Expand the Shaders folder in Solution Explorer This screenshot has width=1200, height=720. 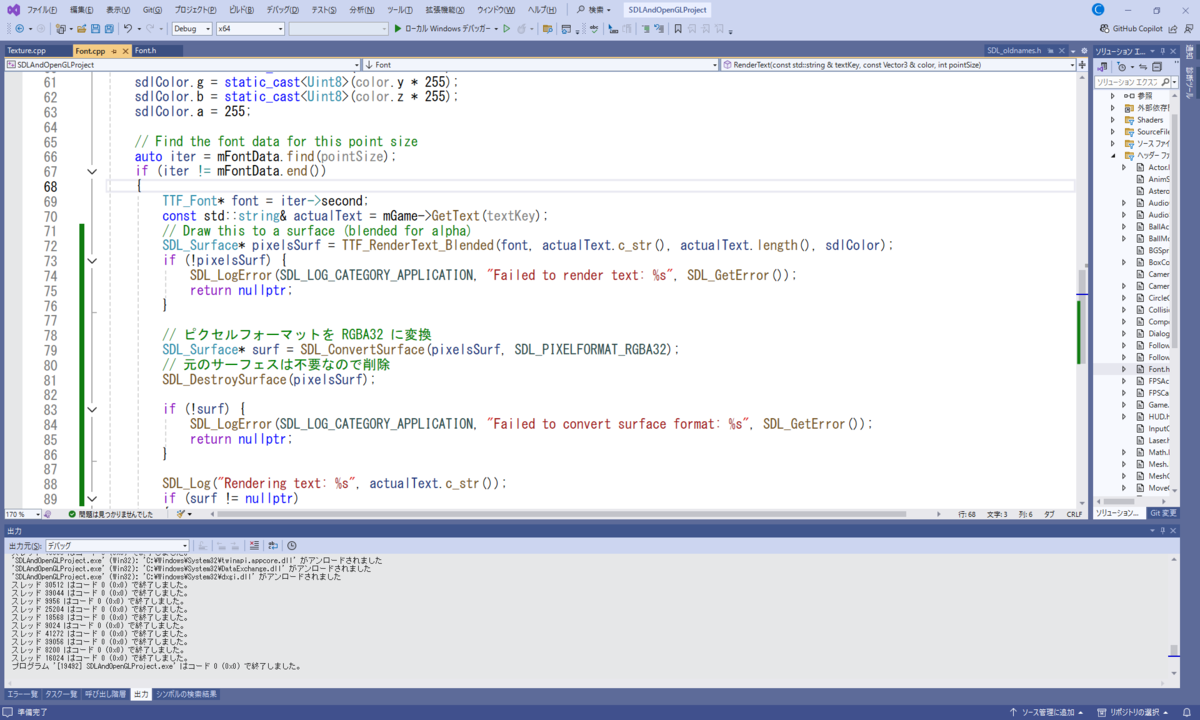coord(1112,120)
